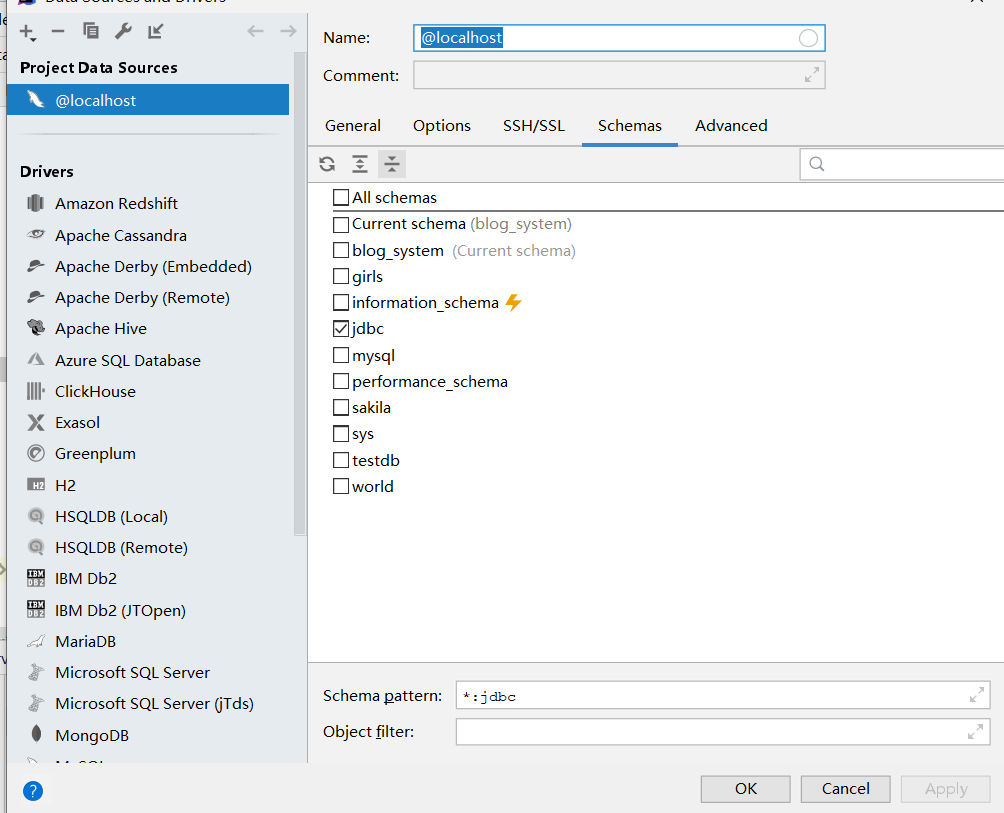Tick the girls schema checkbox
Viewport: 1004px width, 813px height.
(x=341, y=277)
